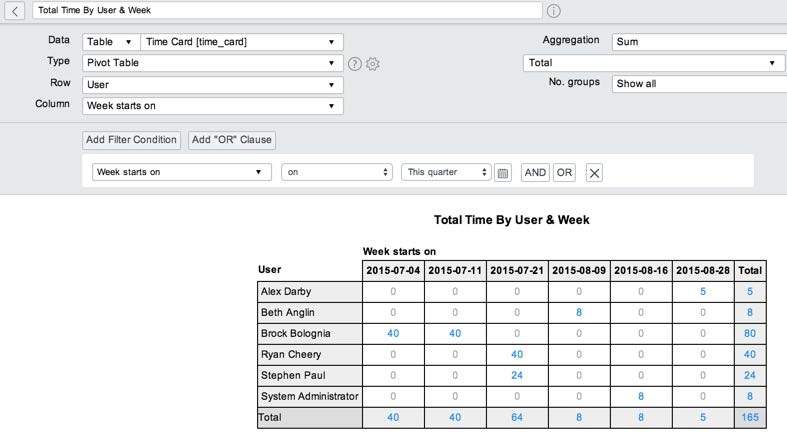Viewport: 787px width, 434px height.
Task: Click Add "OR" Clause button
Action: [x=232, y=140]
